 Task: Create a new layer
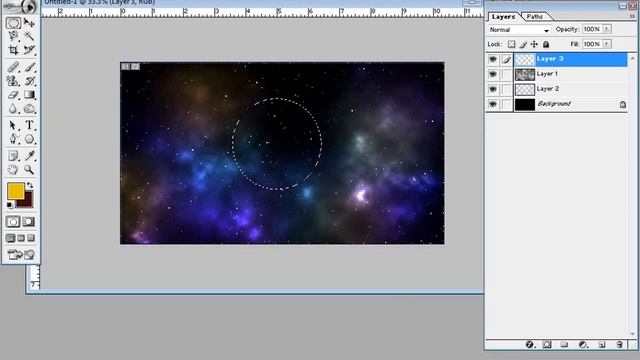click(602, 345)
